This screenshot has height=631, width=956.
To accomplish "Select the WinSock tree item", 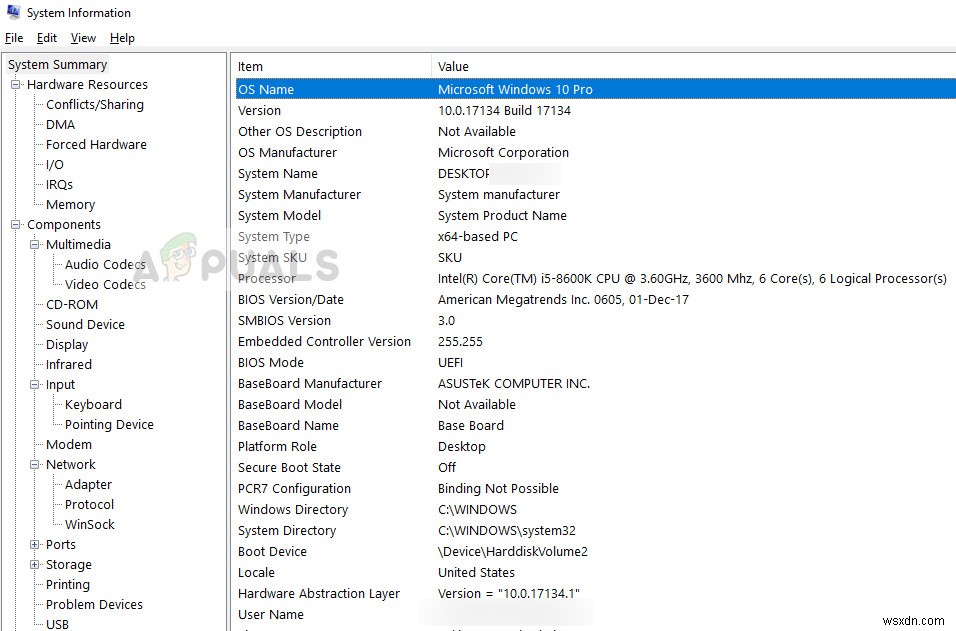I will pos(90,525).
